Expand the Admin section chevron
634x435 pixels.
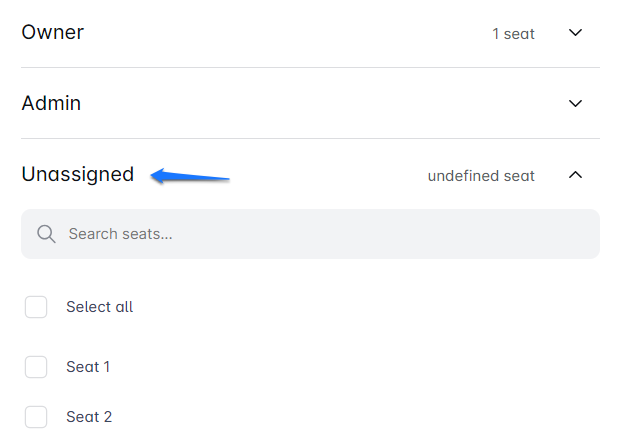tap(575, 103)
